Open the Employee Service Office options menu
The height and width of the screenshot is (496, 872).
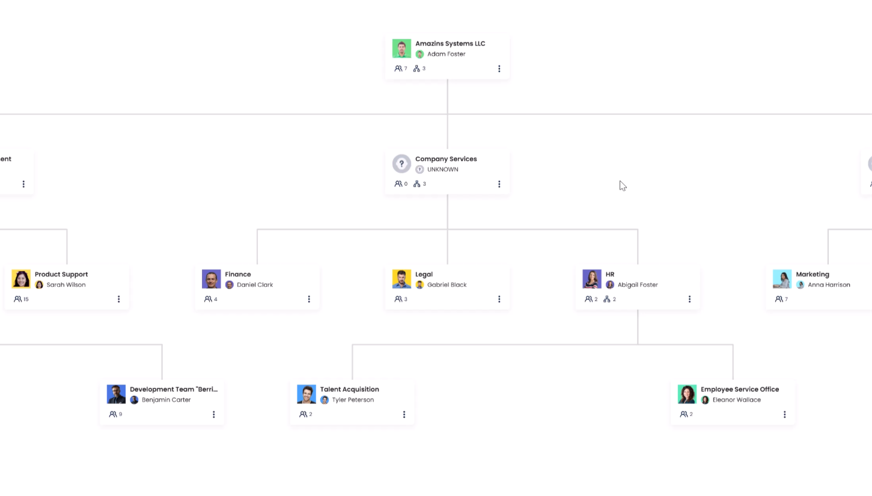coord(784,414)
